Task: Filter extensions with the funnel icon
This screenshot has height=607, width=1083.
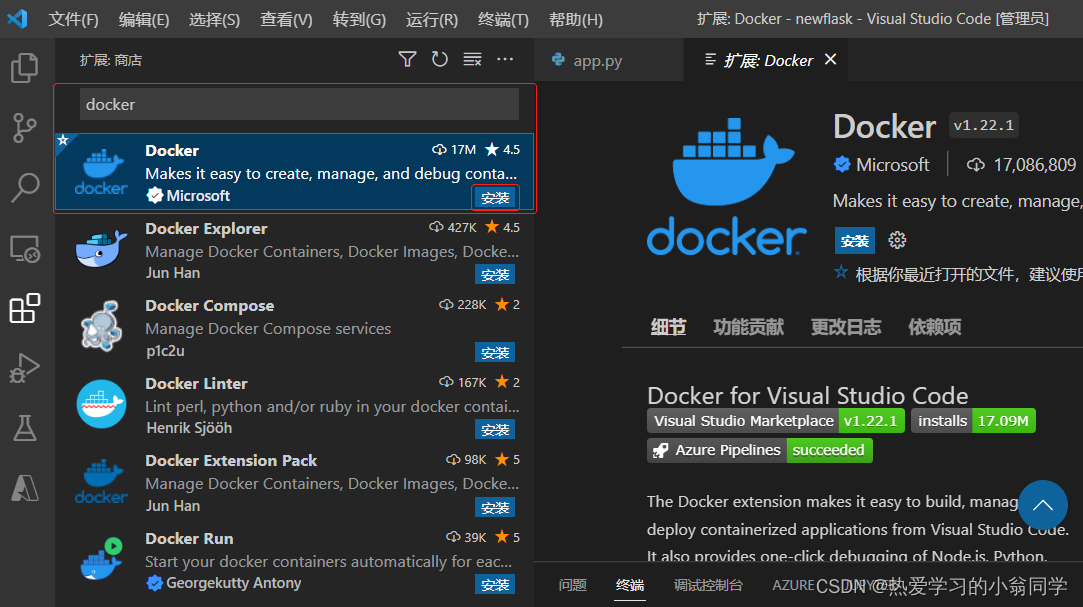Action: click(x=408, y=59)
